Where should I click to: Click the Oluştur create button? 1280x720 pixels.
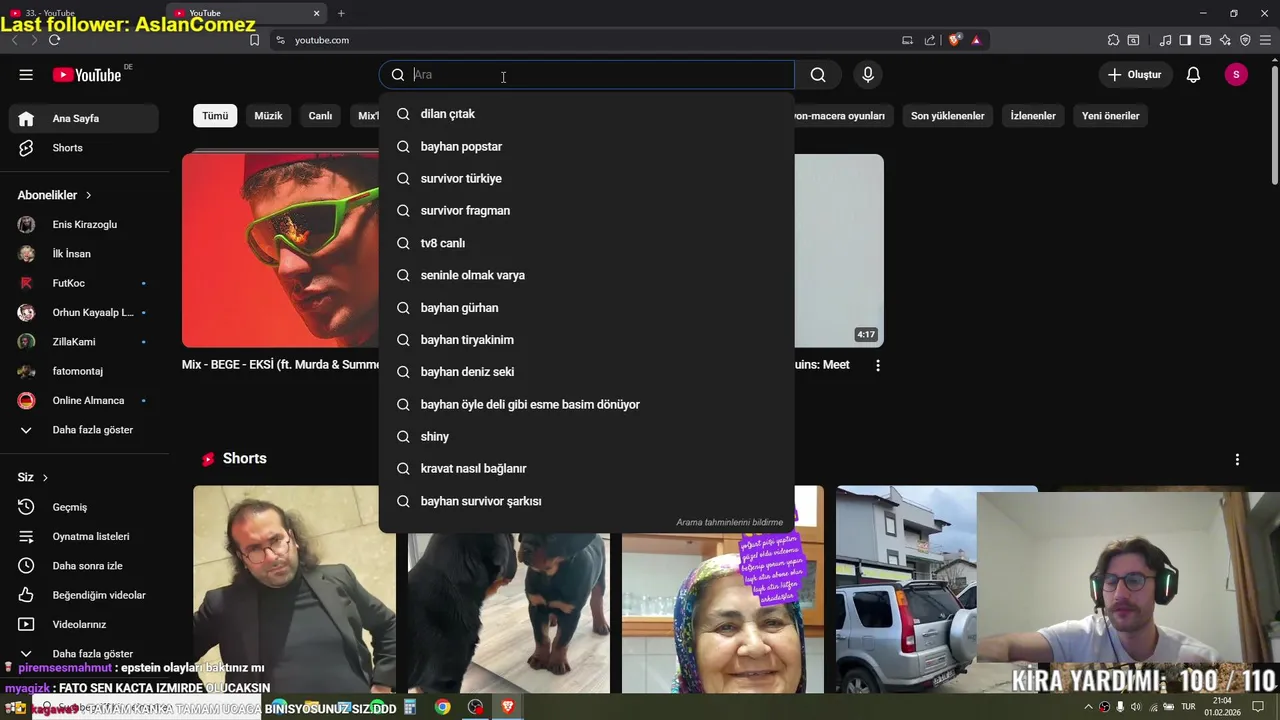coord(1135,75)
